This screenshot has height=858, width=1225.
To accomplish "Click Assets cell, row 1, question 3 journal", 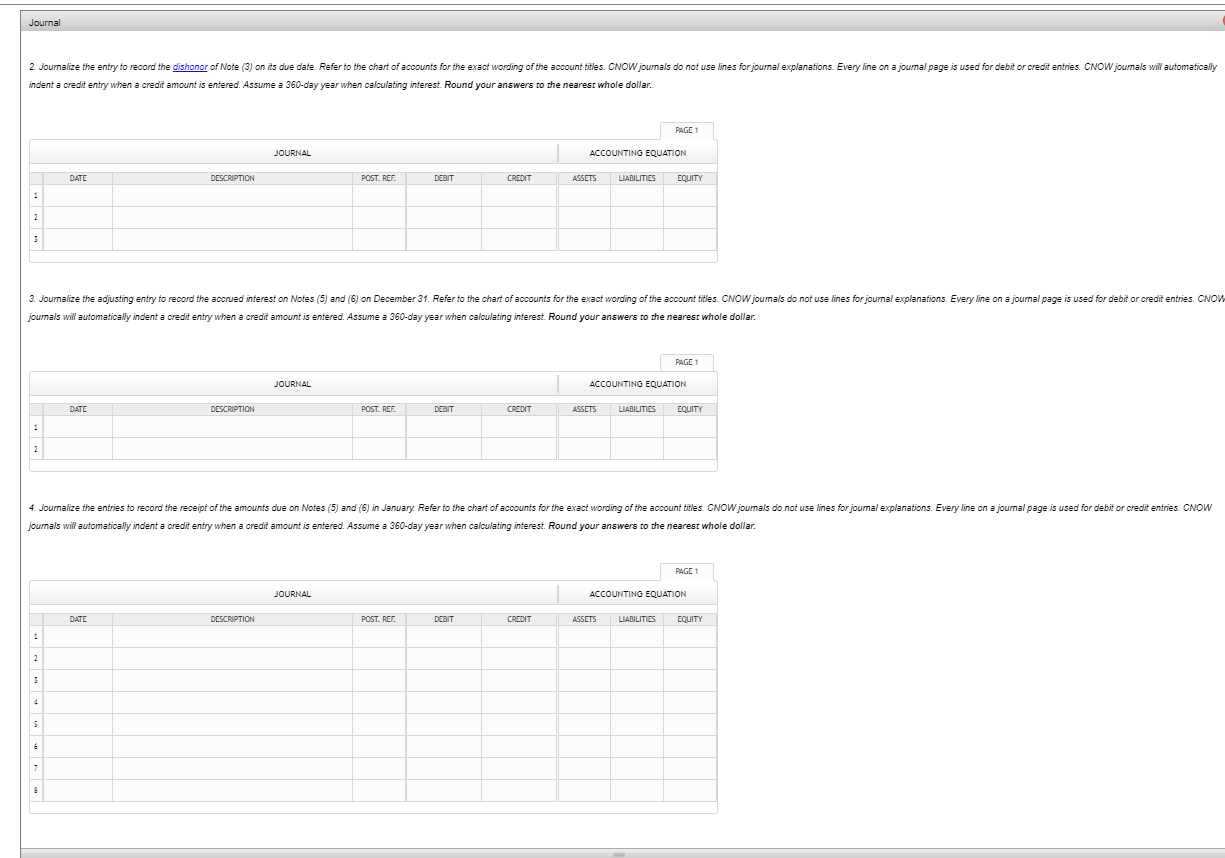I will point(584,427).
